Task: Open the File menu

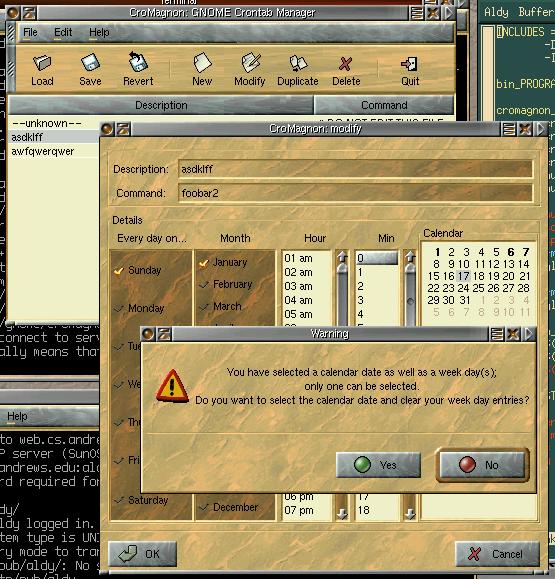Action: [30, 32]
